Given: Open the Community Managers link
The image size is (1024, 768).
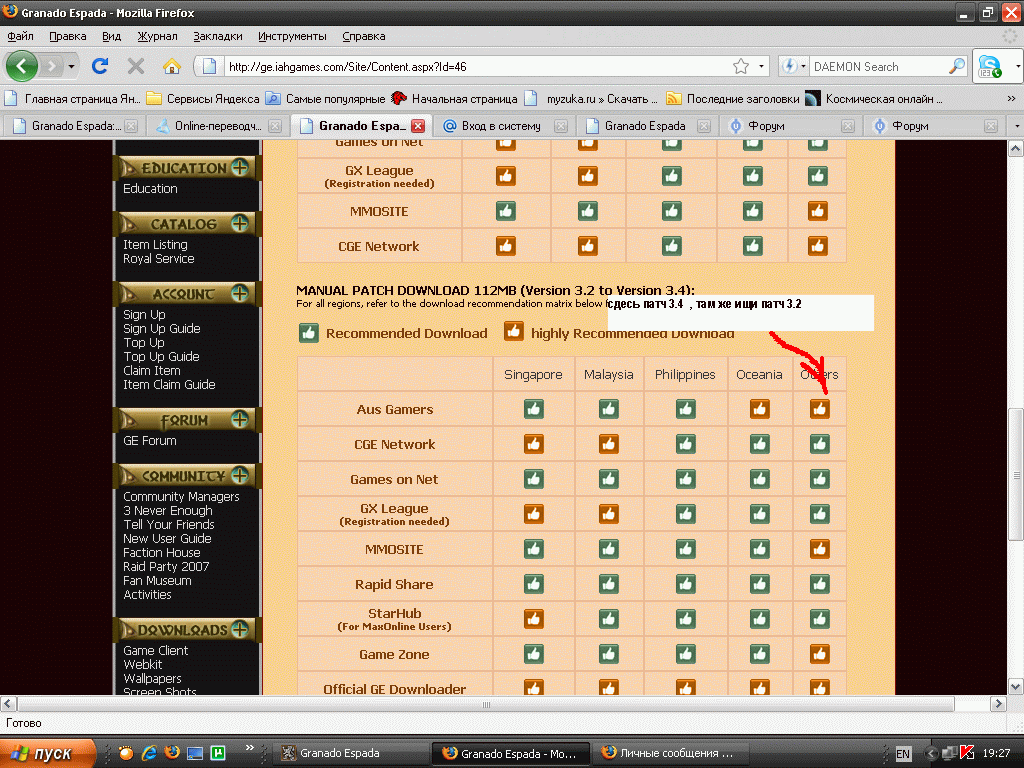Looking at the screenshot, I should coord(181,496).
